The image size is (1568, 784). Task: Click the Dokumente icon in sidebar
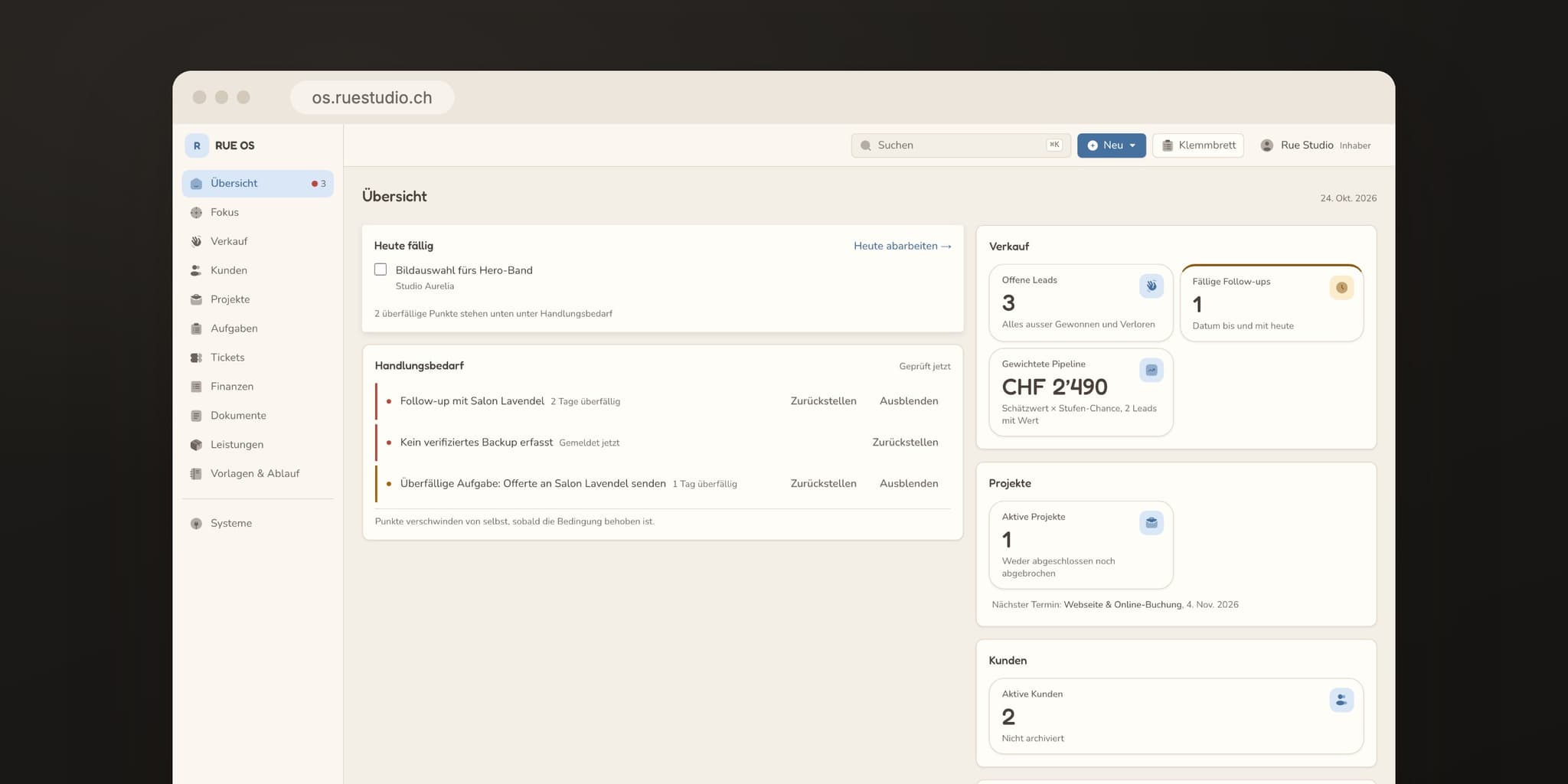pyautogui.click(x=196, y=416)
